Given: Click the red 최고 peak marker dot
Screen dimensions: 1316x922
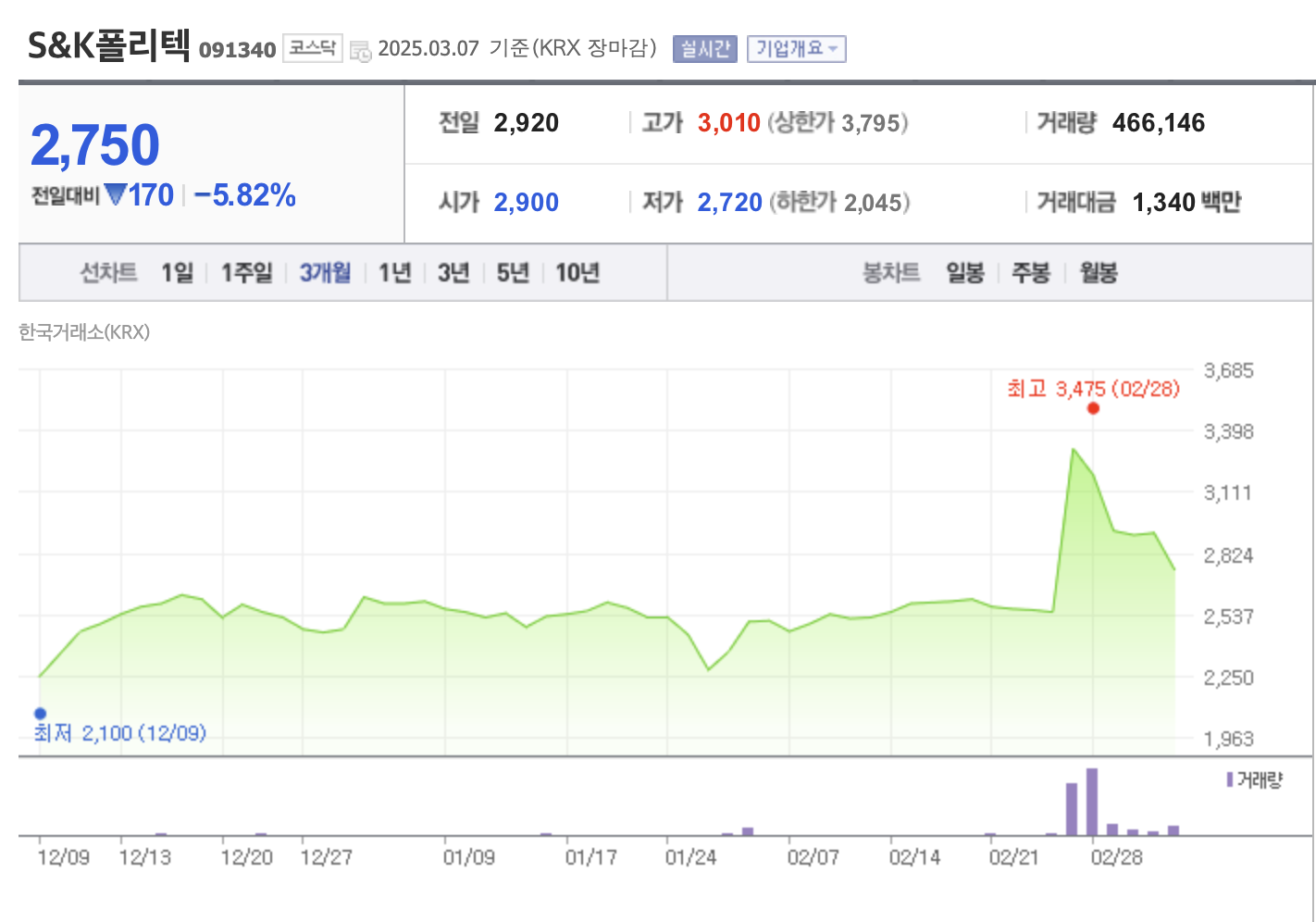Looking at the screenshot, I should [x=1093, y=408].
